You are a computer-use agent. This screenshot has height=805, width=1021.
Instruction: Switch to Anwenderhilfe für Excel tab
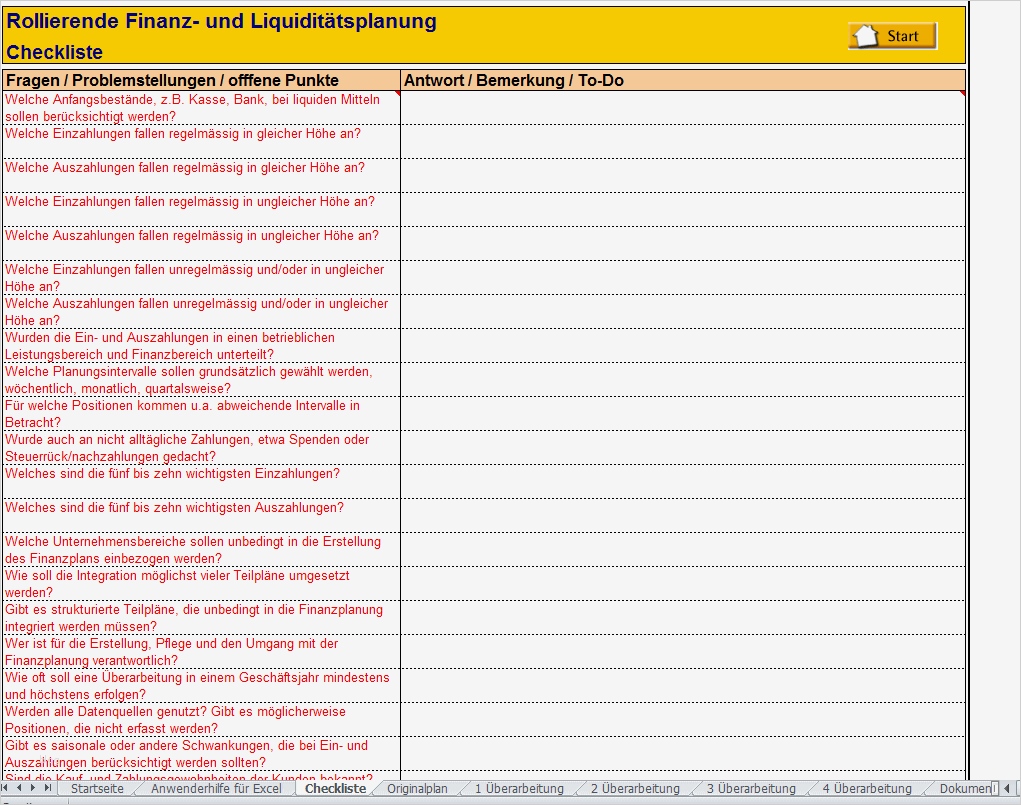[x=216, y=788]
